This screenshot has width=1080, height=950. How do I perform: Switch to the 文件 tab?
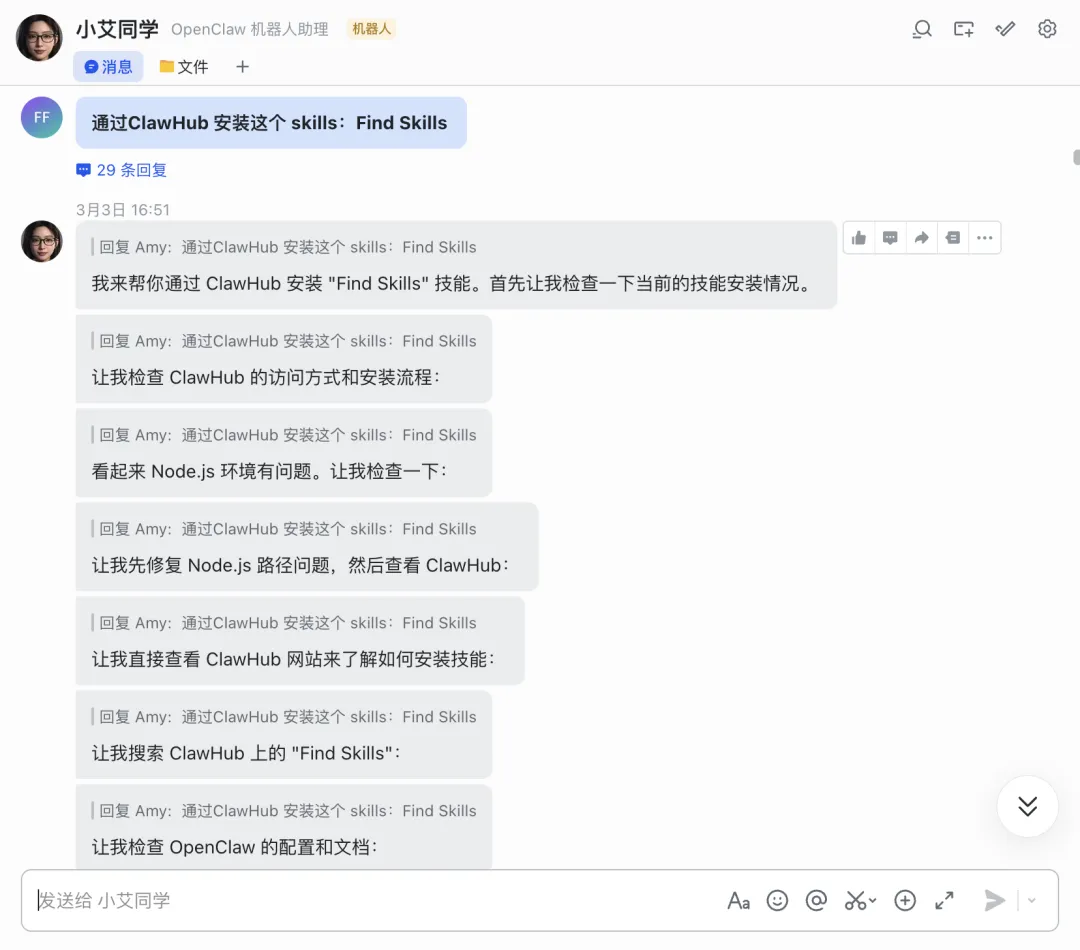183,67
